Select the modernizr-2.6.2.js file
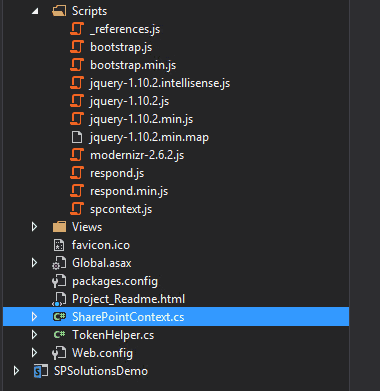380x391 pixels. (137, 155)
